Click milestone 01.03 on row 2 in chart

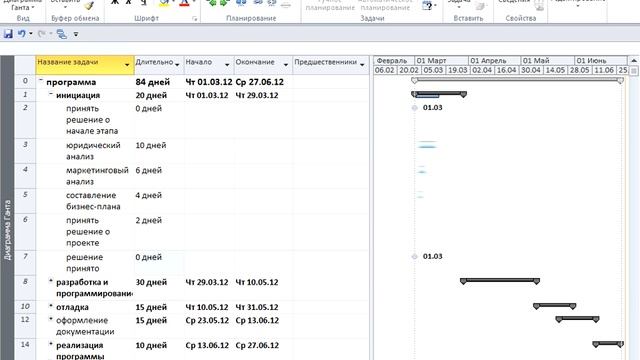pyautogui.click(x=414, y=108)
